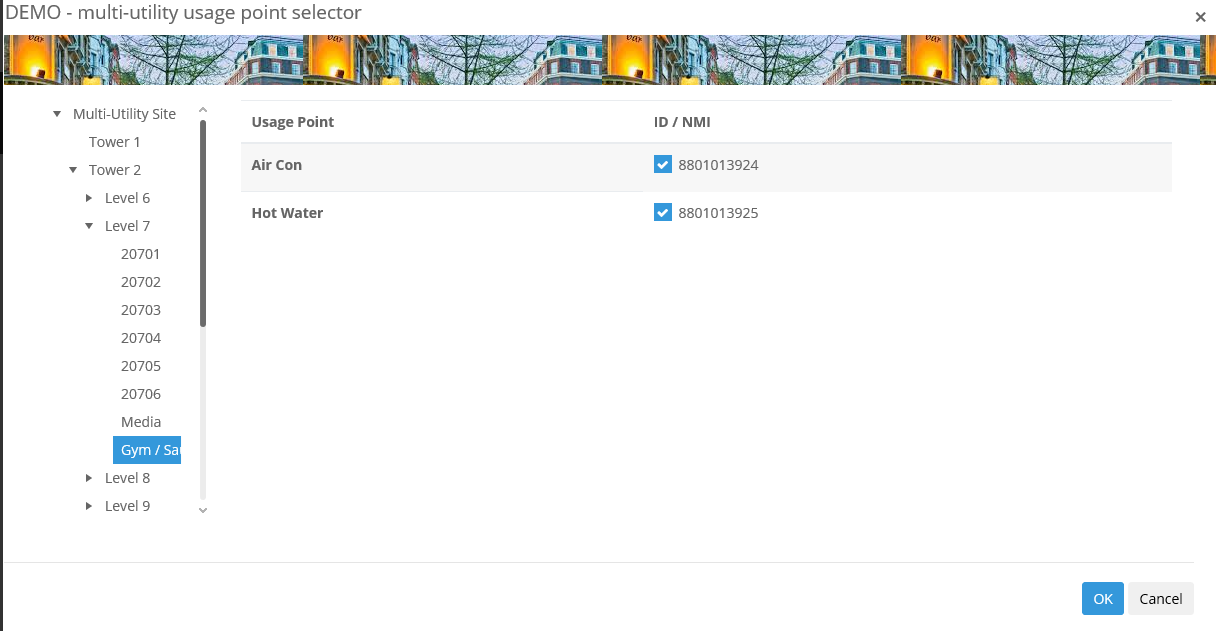Select unit 20704 in the tree
This screenshot has height=631, width=1216.
coord(141,338)
